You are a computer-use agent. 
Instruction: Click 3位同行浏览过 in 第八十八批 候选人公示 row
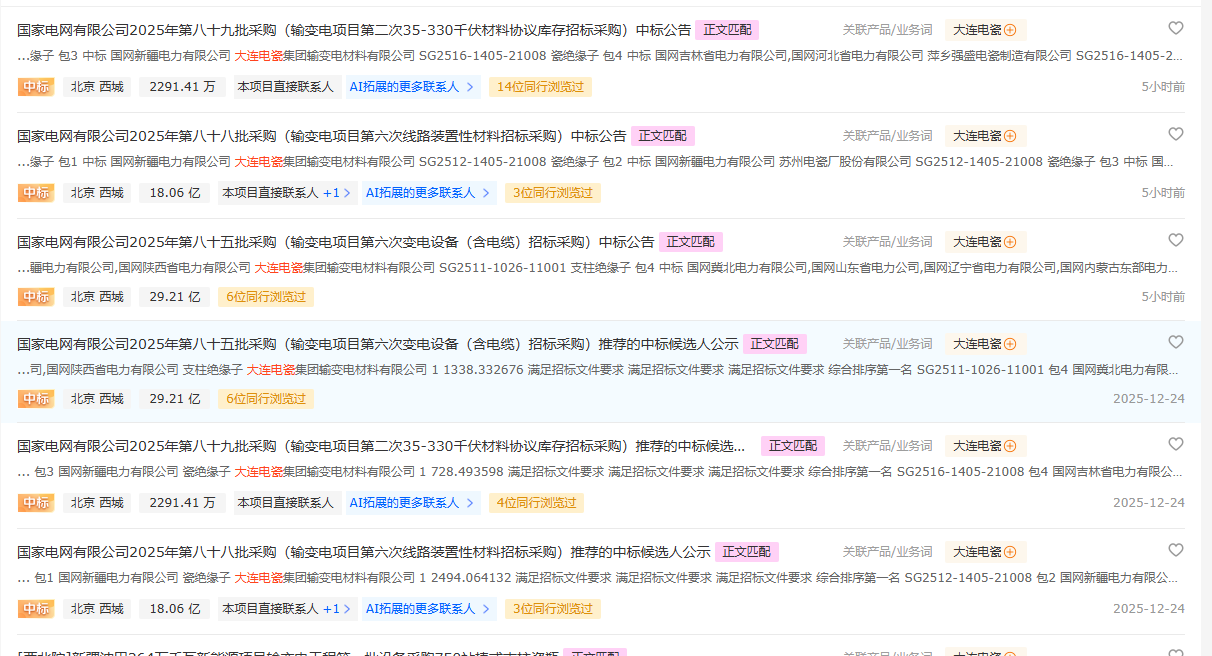[x=552, y=609]
